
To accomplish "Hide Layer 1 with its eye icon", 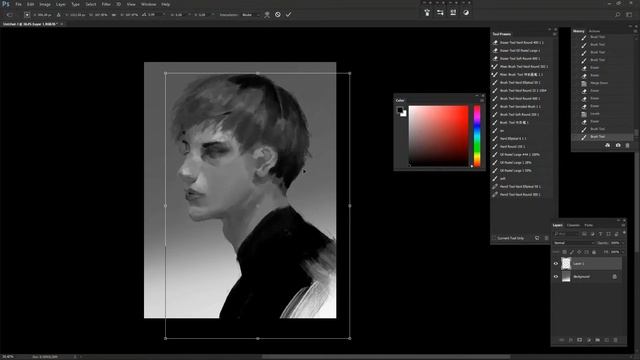I will pos(556,264).
